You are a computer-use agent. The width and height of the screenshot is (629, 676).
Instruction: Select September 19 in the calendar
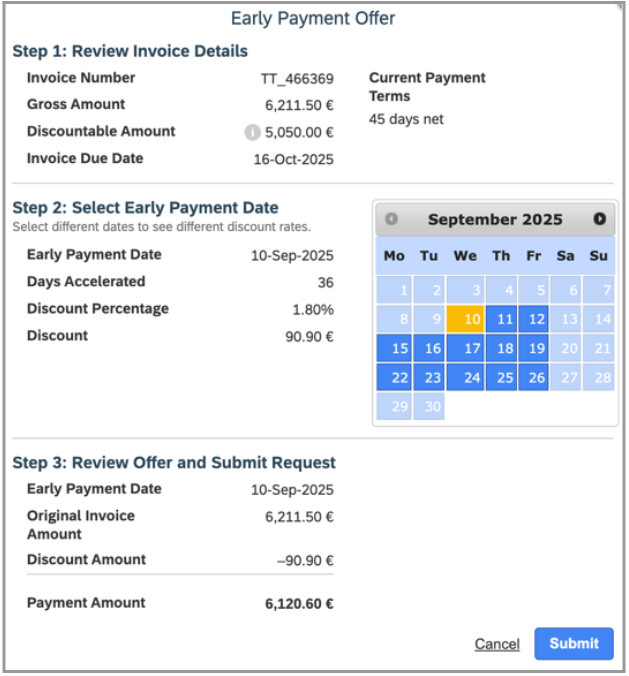click(533, 348)
